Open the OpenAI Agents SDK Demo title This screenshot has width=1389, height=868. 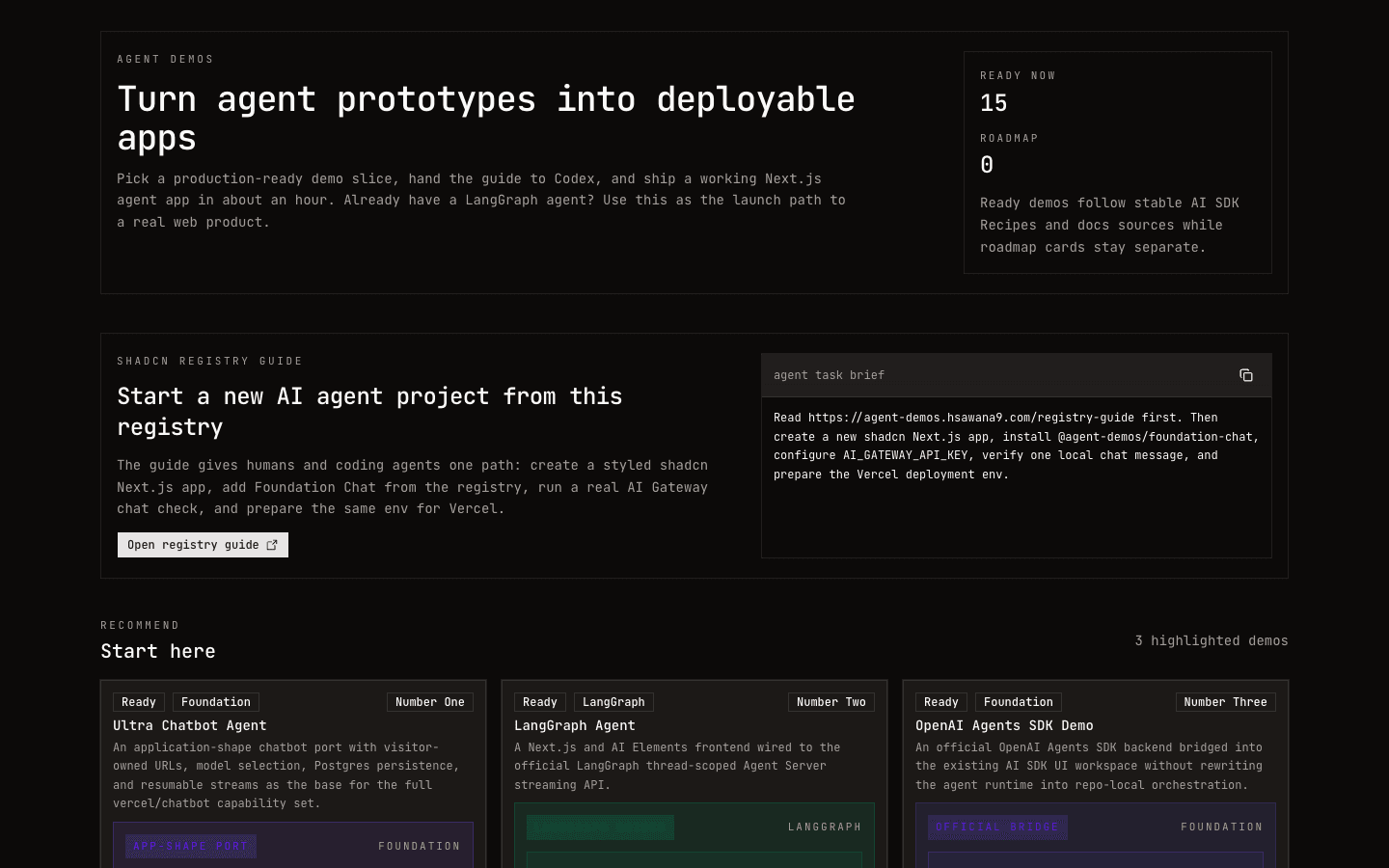pos(1004,725)
